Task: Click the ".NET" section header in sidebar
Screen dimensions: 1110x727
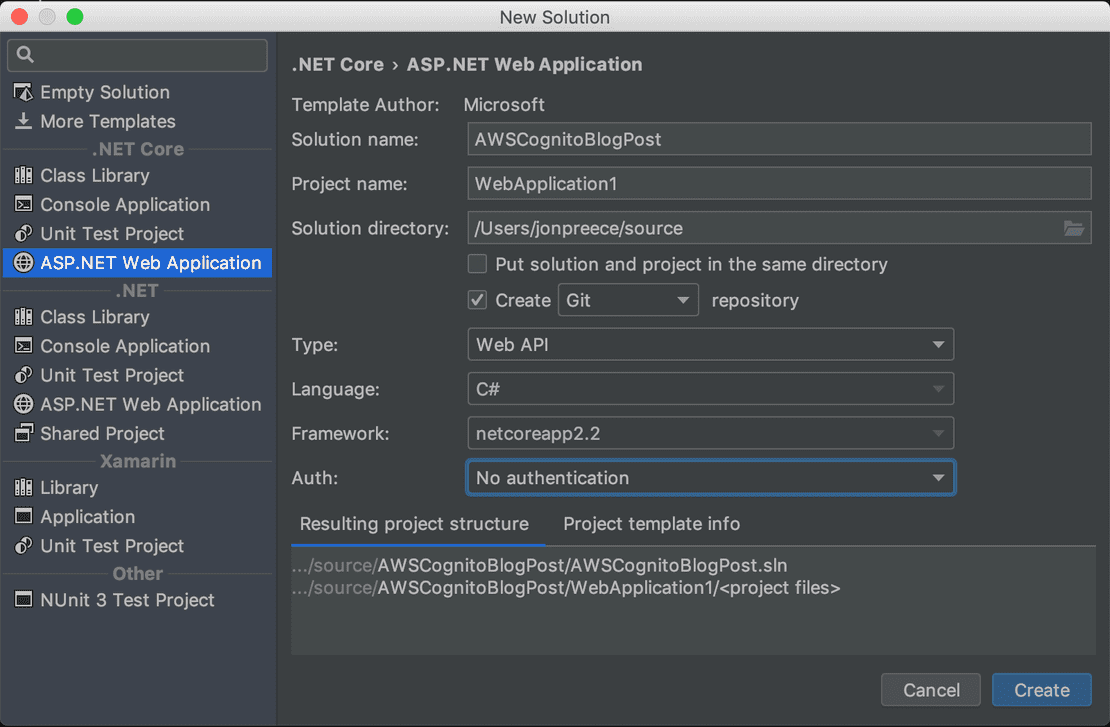Action: tap(137, 291)
